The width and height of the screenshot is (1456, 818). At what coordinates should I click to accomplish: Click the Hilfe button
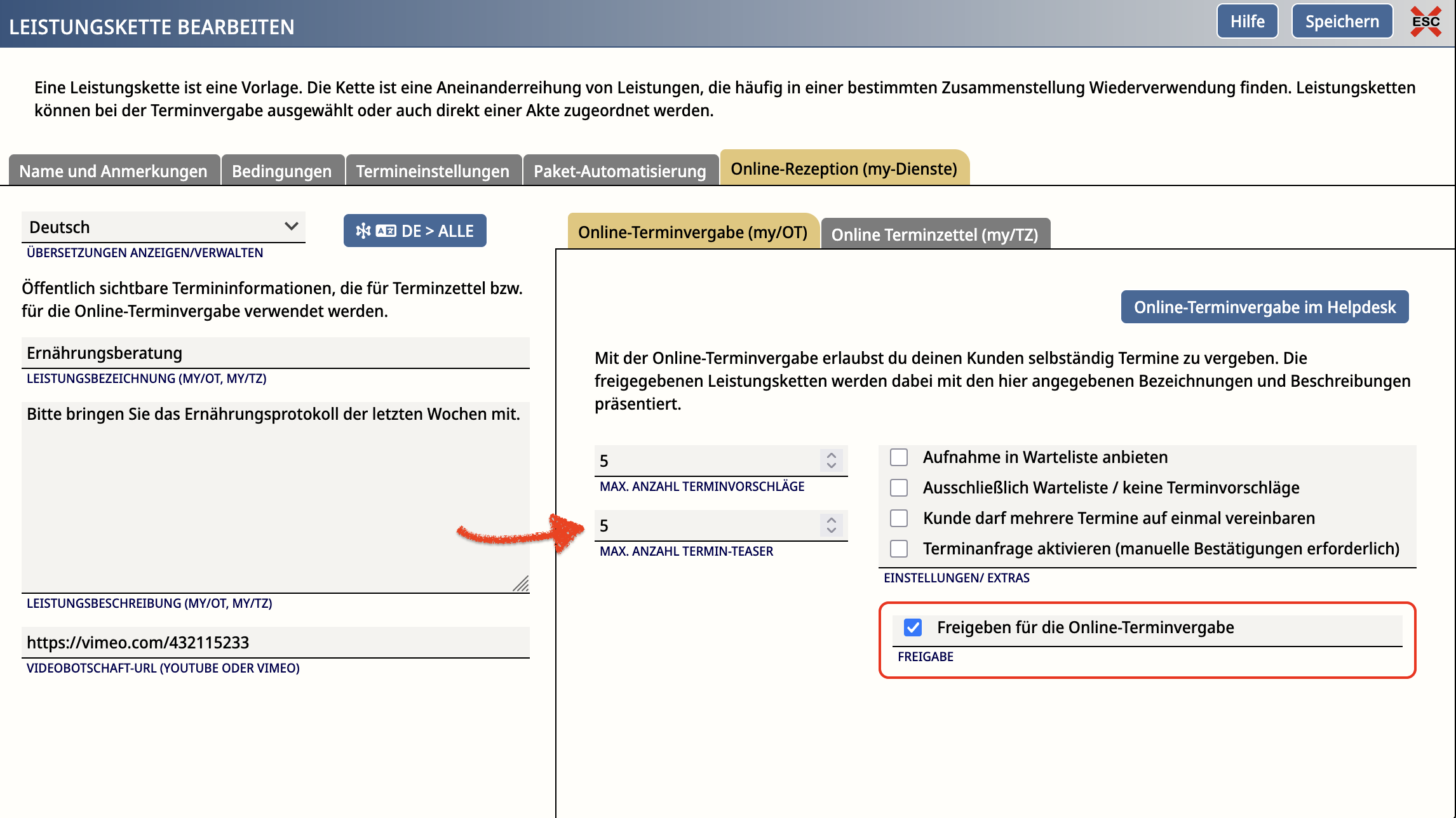[x=1247, y=22]
